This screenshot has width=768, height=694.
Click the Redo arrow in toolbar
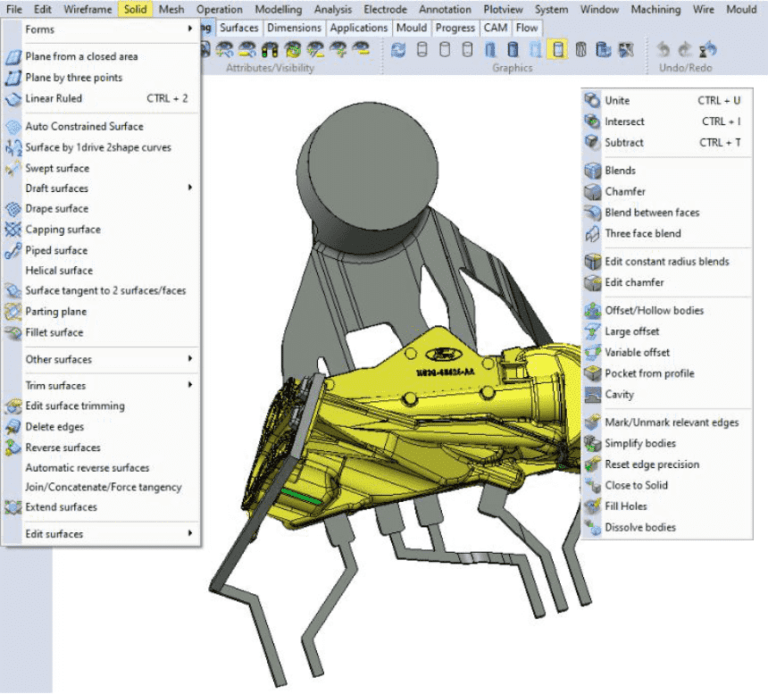pos(685,49)
